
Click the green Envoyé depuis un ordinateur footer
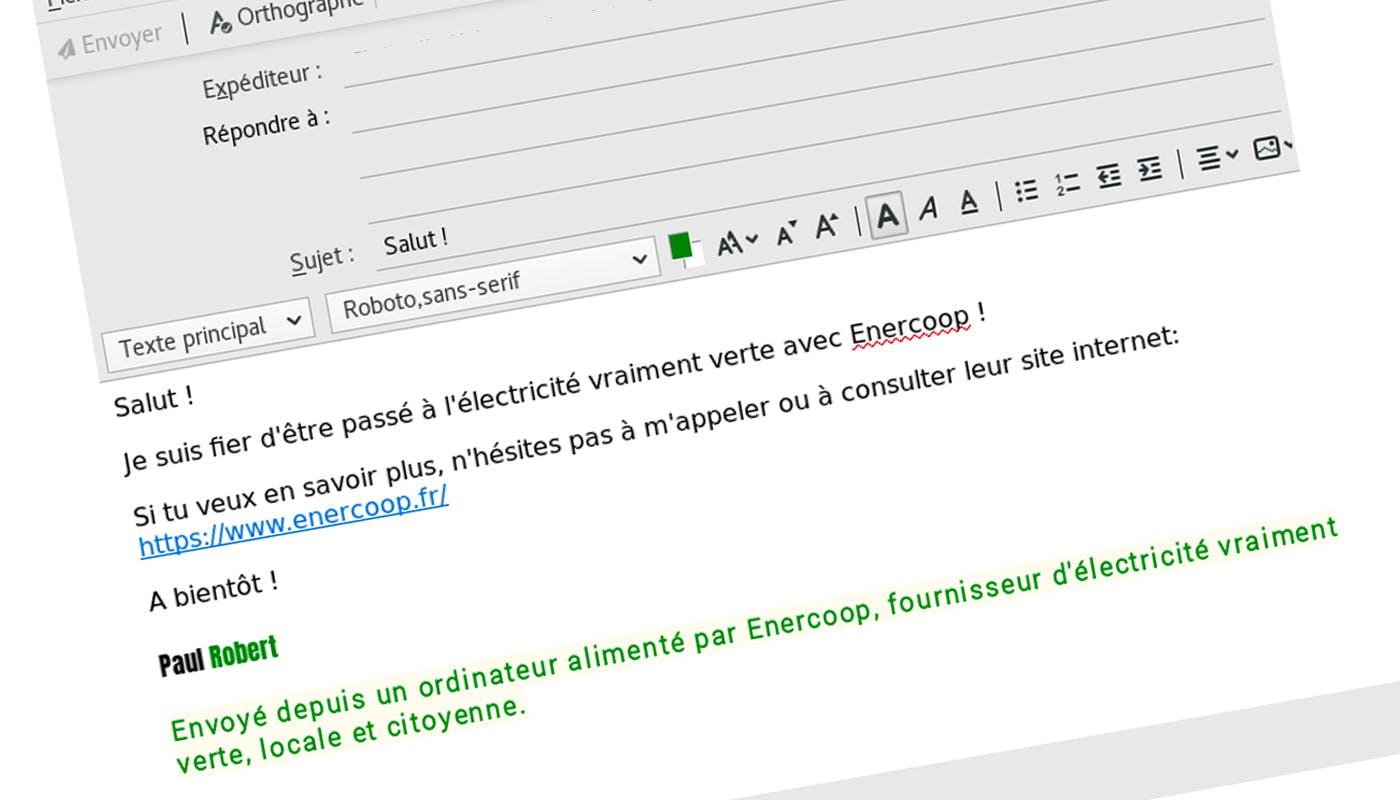click(x=755, y=645)
